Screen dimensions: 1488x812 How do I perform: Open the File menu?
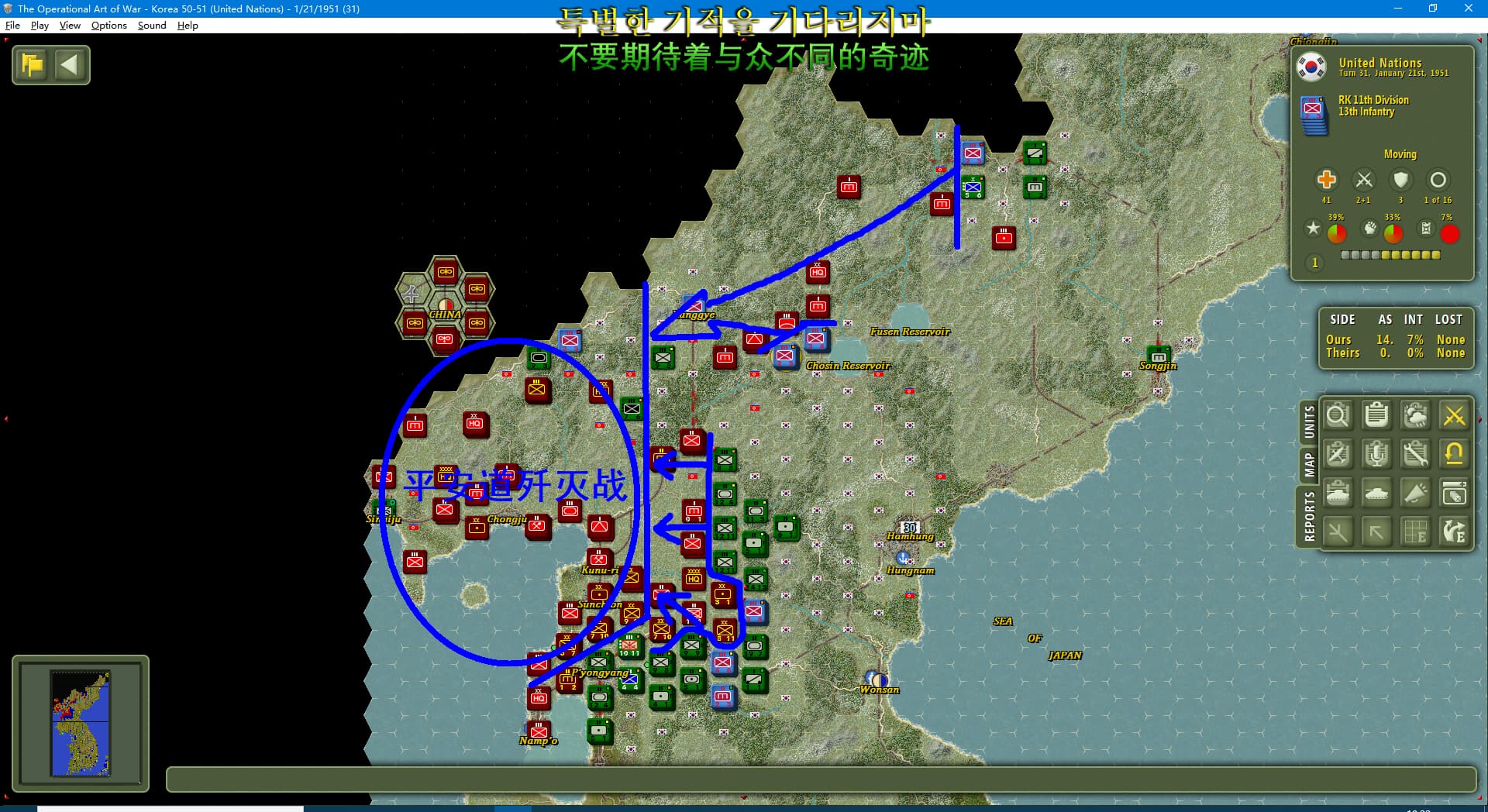point(12,26)
